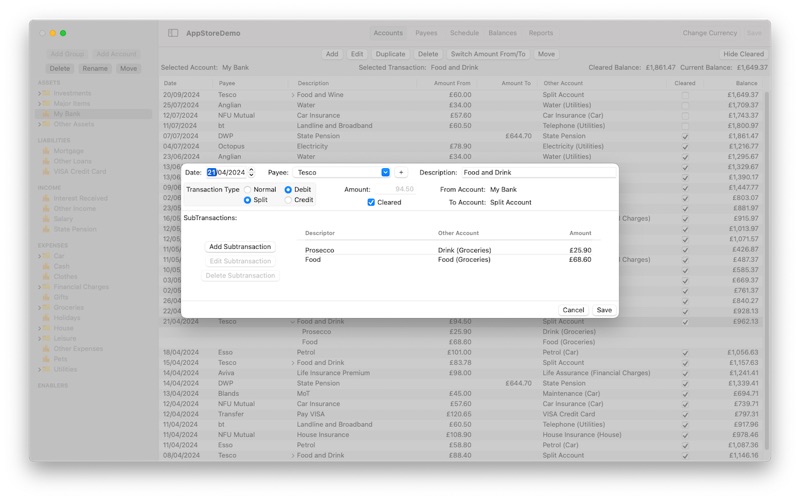
Task: Click the transactions table vertical scrollbar
Action: [x=766, y=270]
